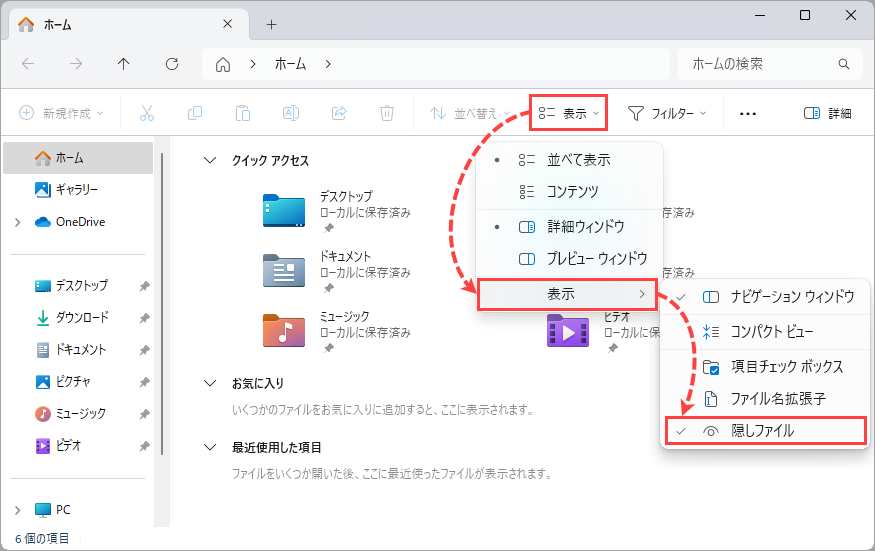Unpin デスクトップ via its sidebar pin icon
This screenshot has height=551, width=875.
point(145,286)
